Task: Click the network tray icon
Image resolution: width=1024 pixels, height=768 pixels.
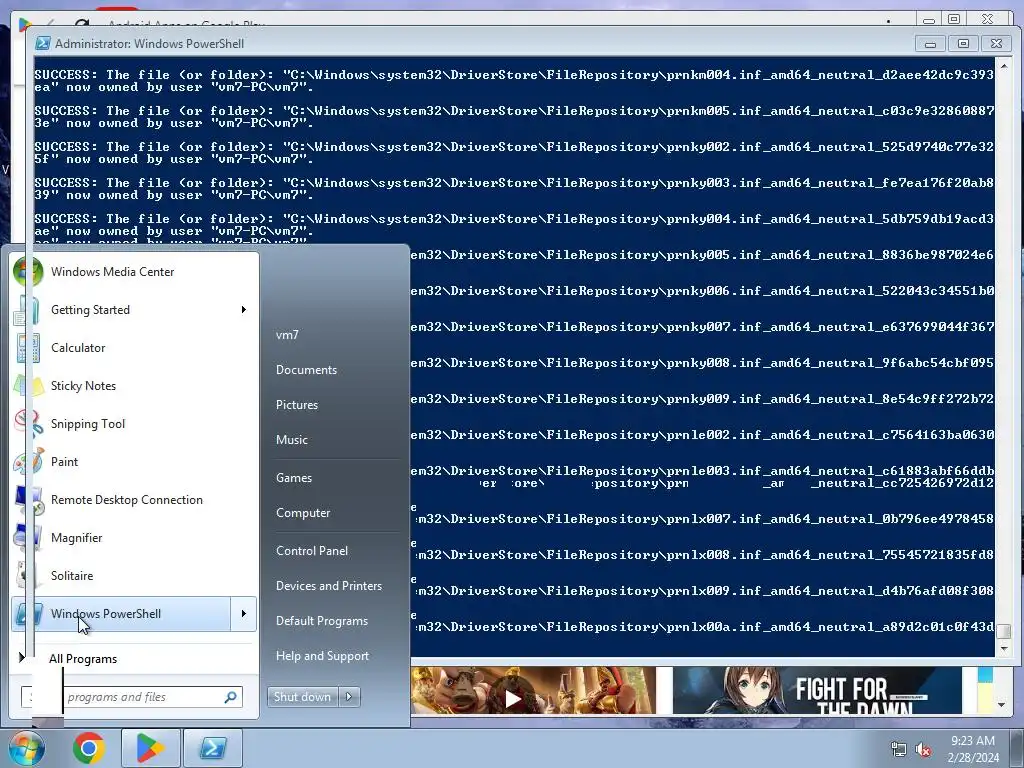Action: (899, 749)
